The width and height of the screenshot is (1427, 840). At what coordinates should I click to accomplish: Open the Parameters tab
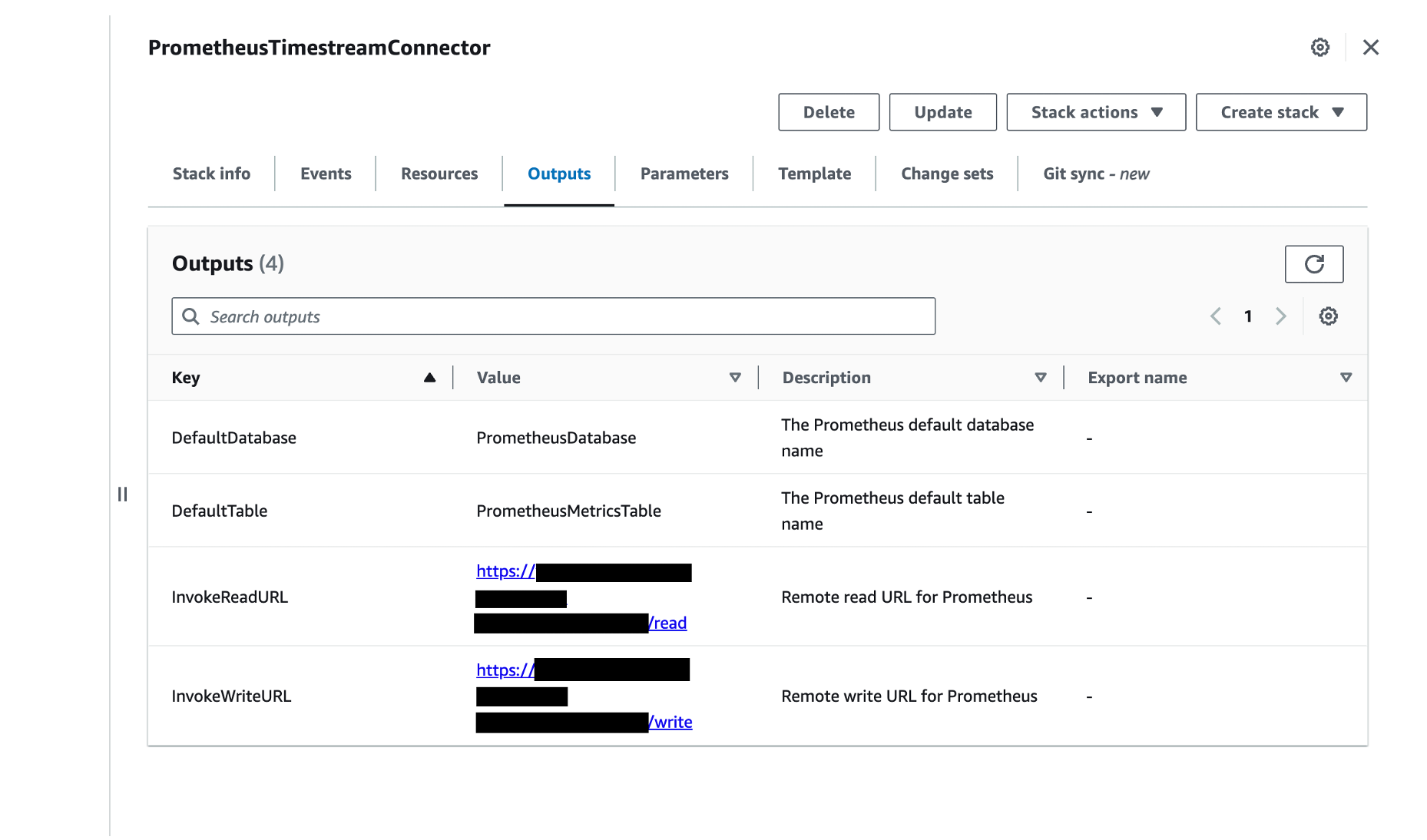[x=684, y=174]
